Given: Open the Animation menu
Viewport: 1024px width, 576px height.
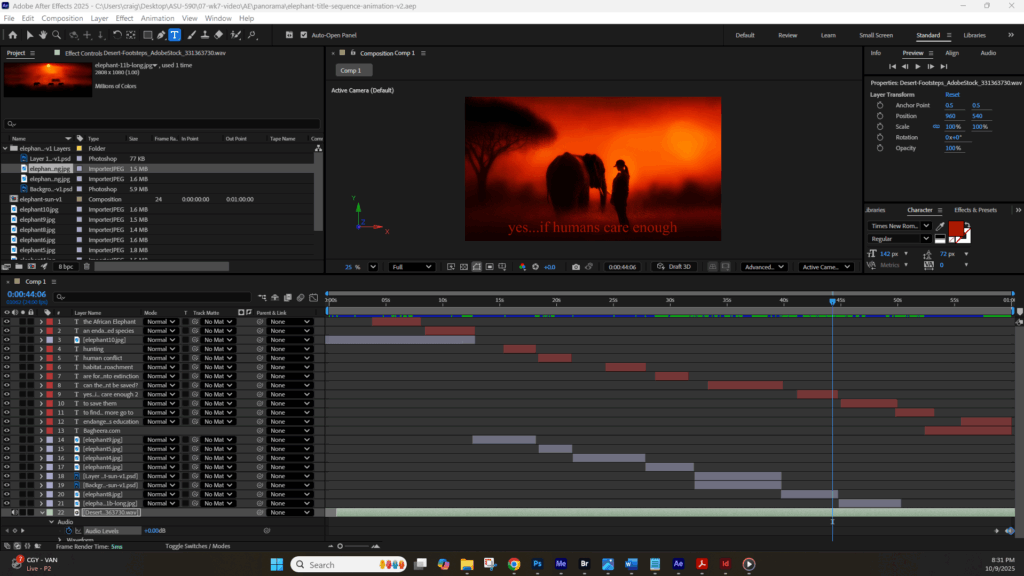Looking at the screenshot, I should [157, 18].
